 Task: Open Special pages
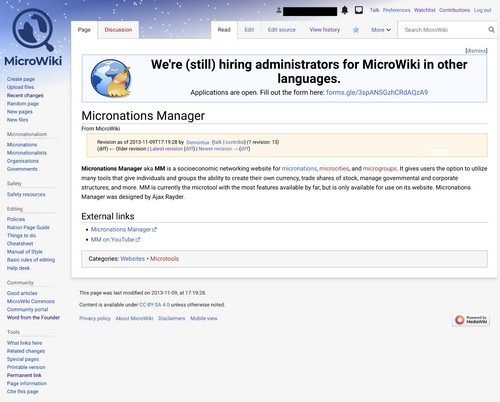23,359
